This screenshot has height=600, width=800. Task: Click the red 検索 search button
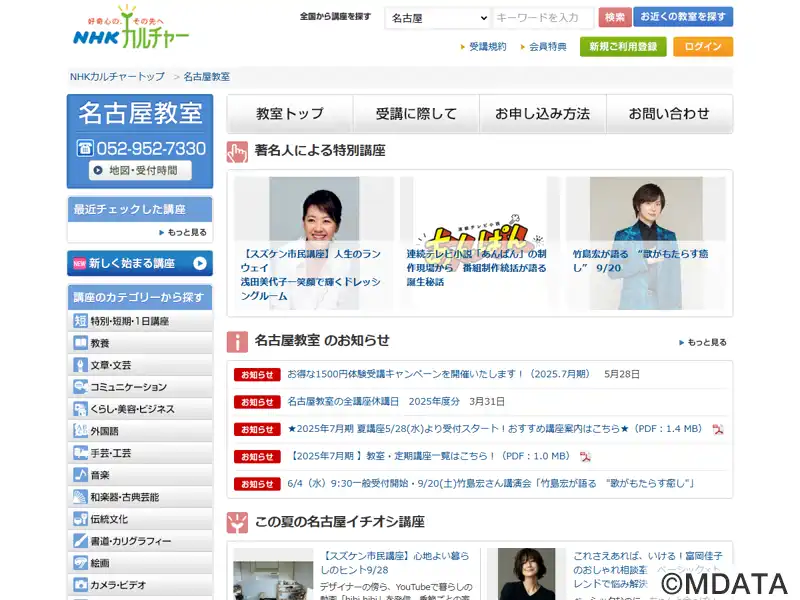click(615, 17)
